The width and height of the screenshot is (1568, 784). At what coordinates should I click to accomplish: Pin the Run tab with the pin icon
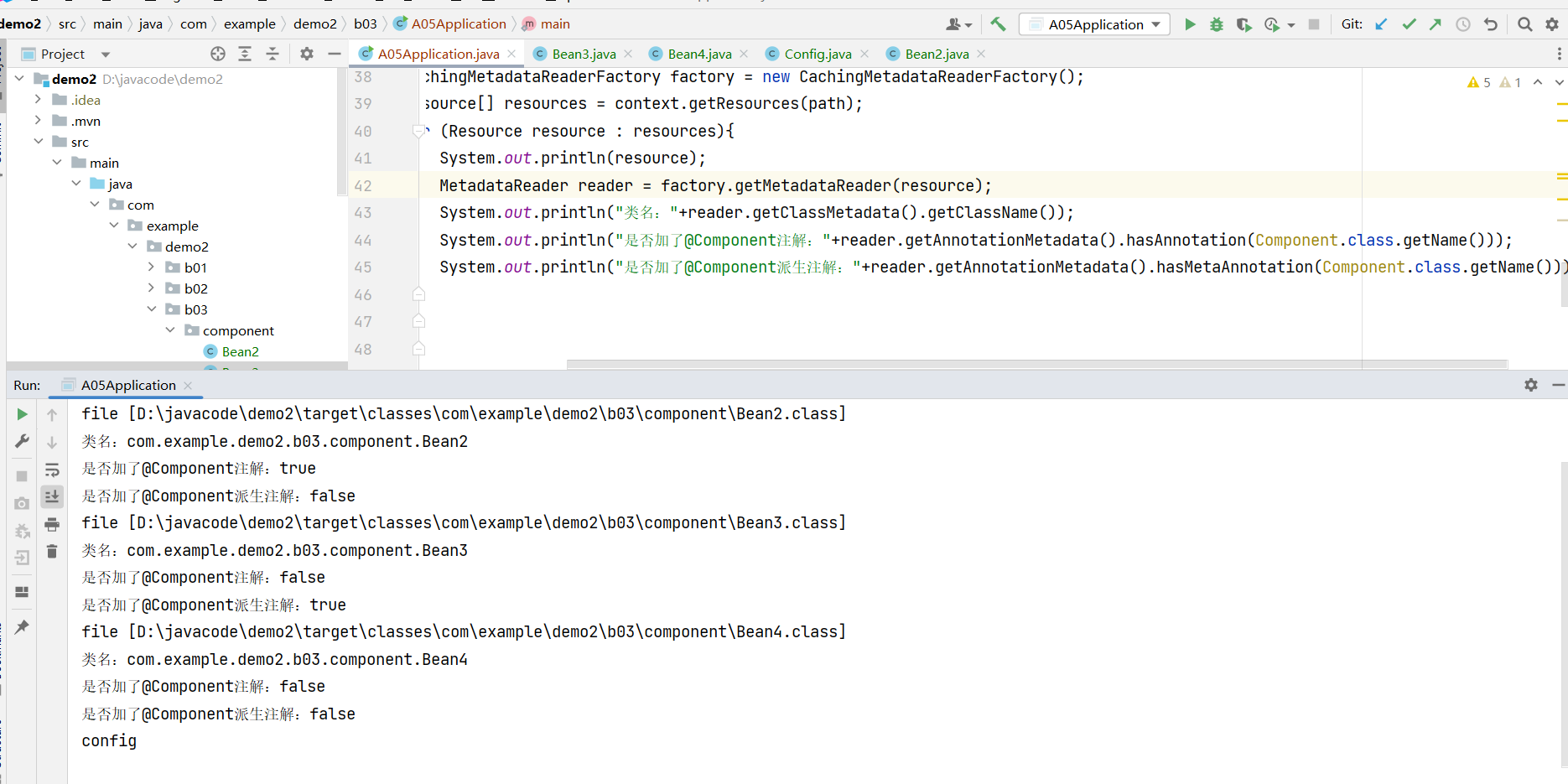point(23,626)
